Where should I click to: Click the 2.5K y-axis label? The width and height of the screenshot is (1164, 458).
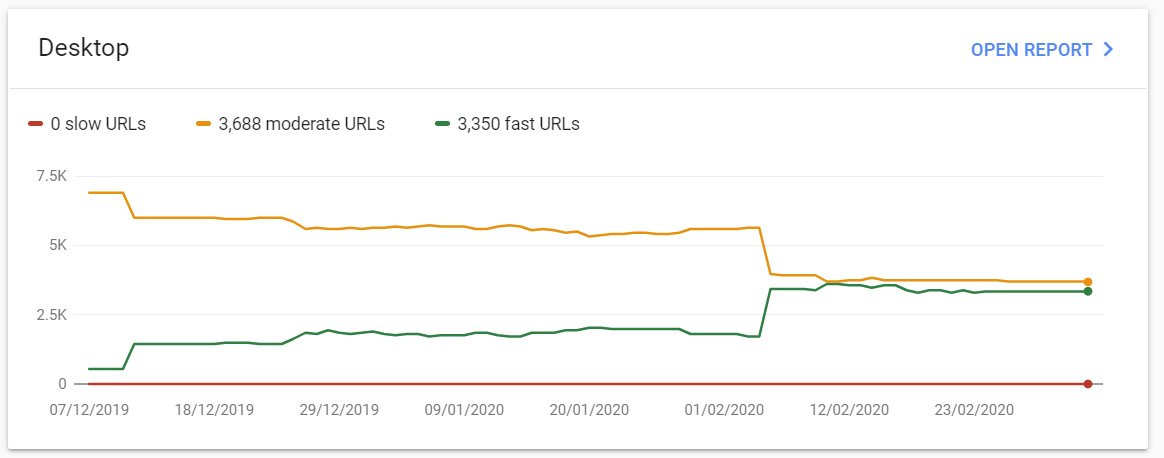51,315
